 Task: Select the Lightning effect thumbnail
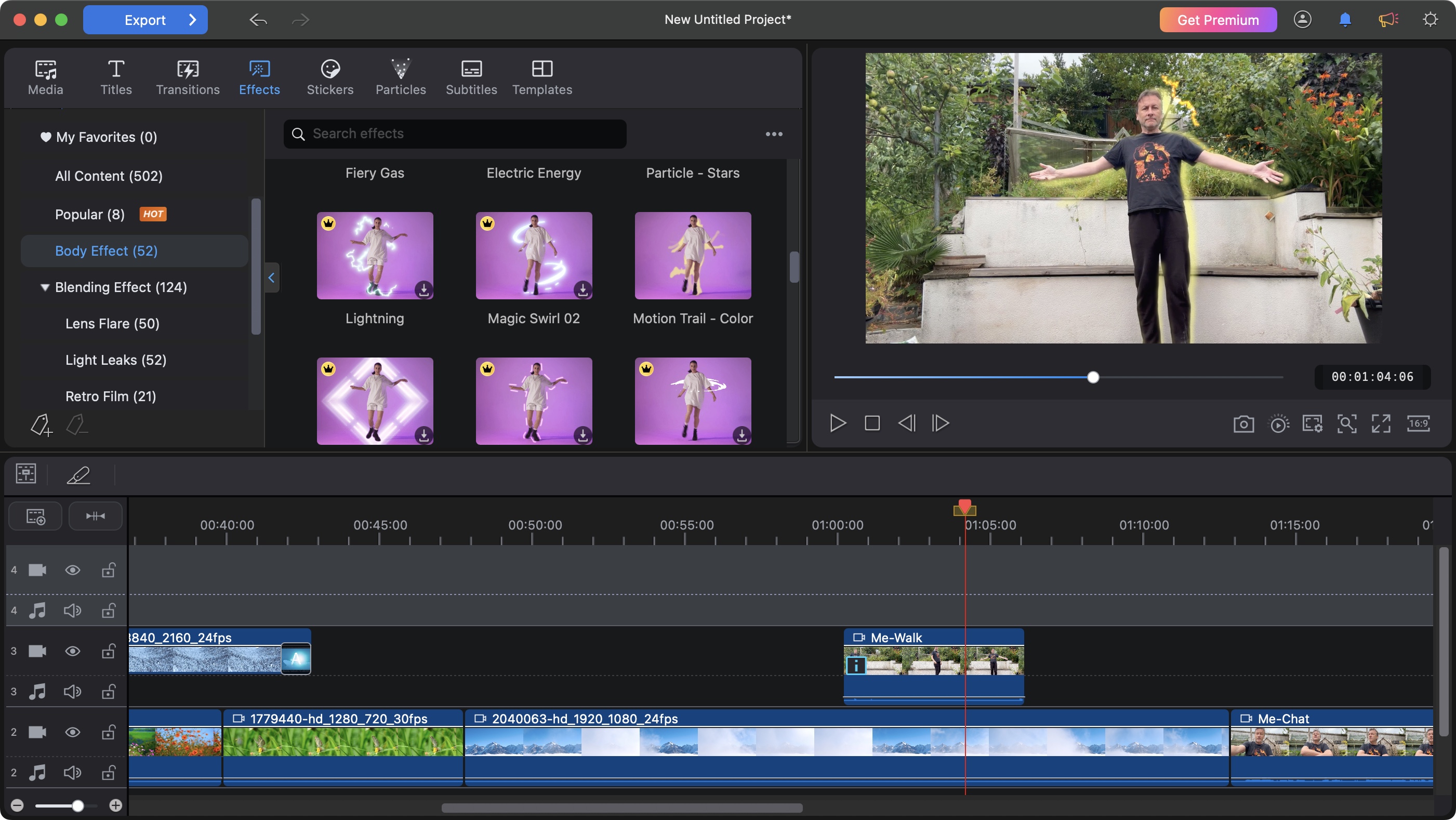point(374,256)
